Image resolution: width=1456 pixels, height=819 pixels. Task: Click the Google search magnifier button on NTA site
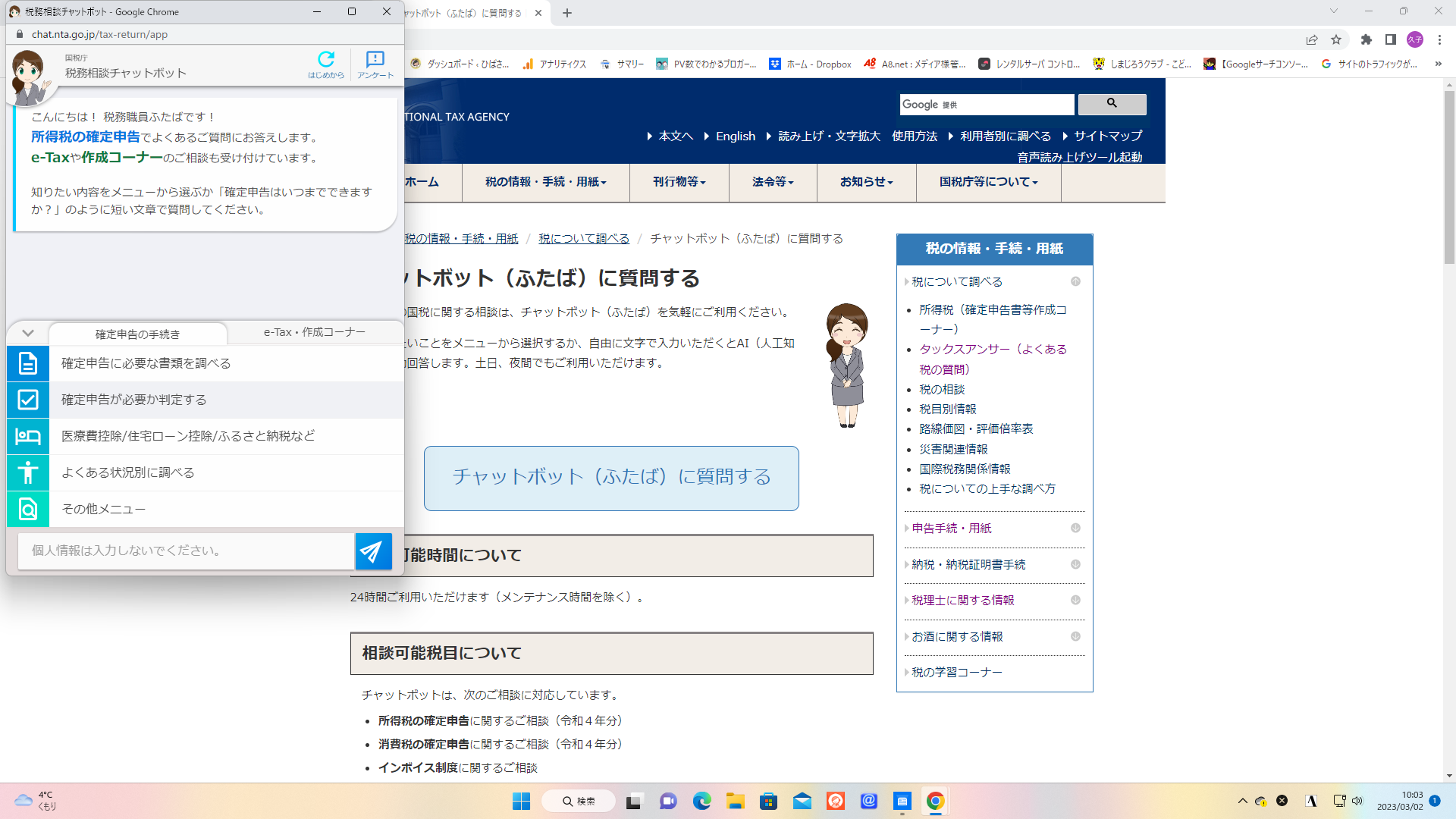1112,104
